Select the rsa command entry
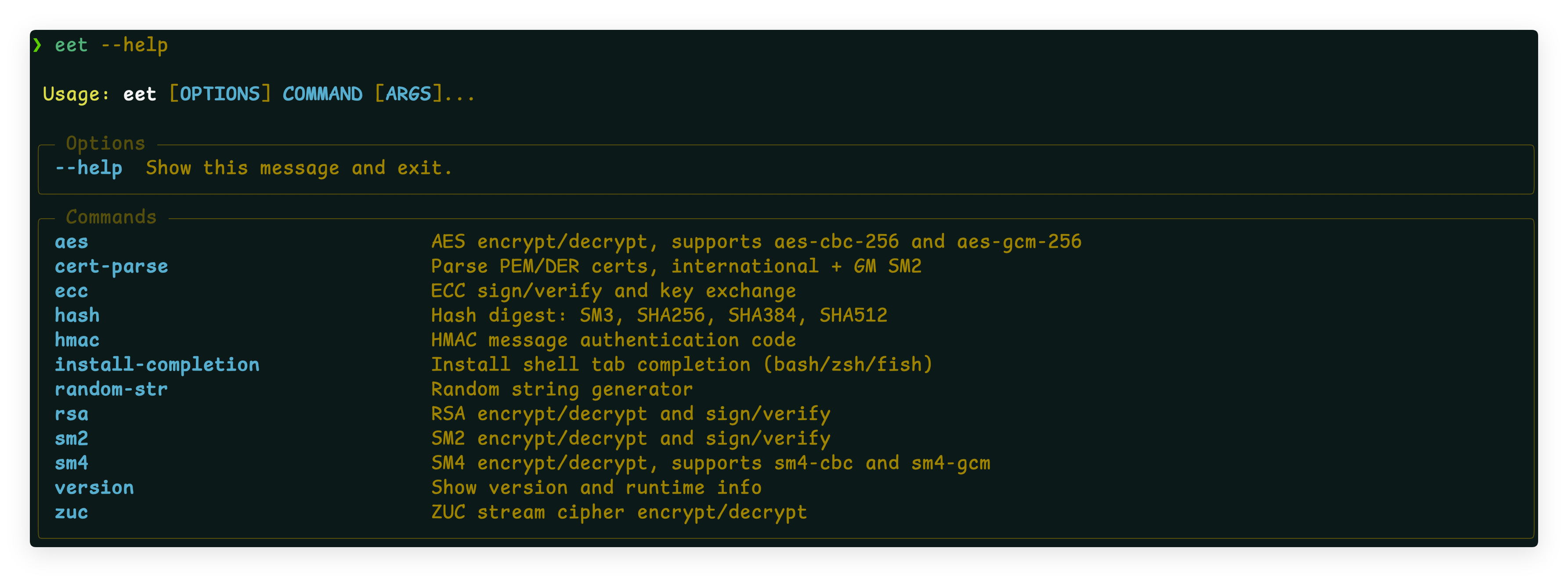 pyautogui.click(x=71, y=415)
